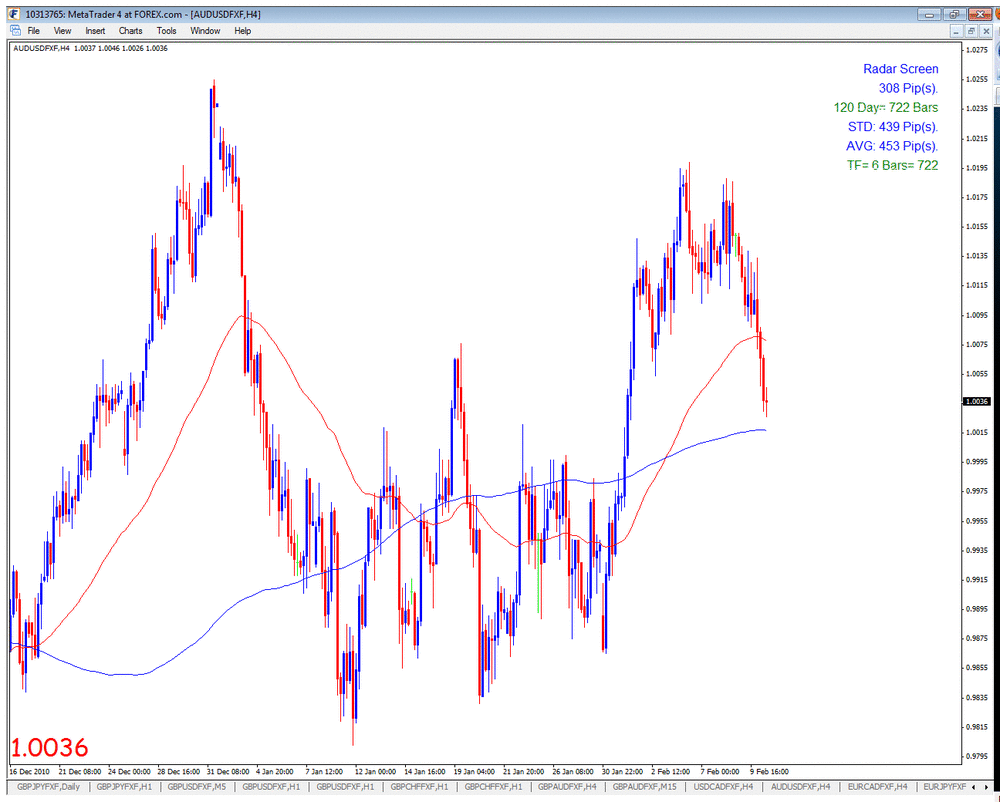Minimize the inner chart window
Screen dimensions: 1000x802
coord(956,31)
